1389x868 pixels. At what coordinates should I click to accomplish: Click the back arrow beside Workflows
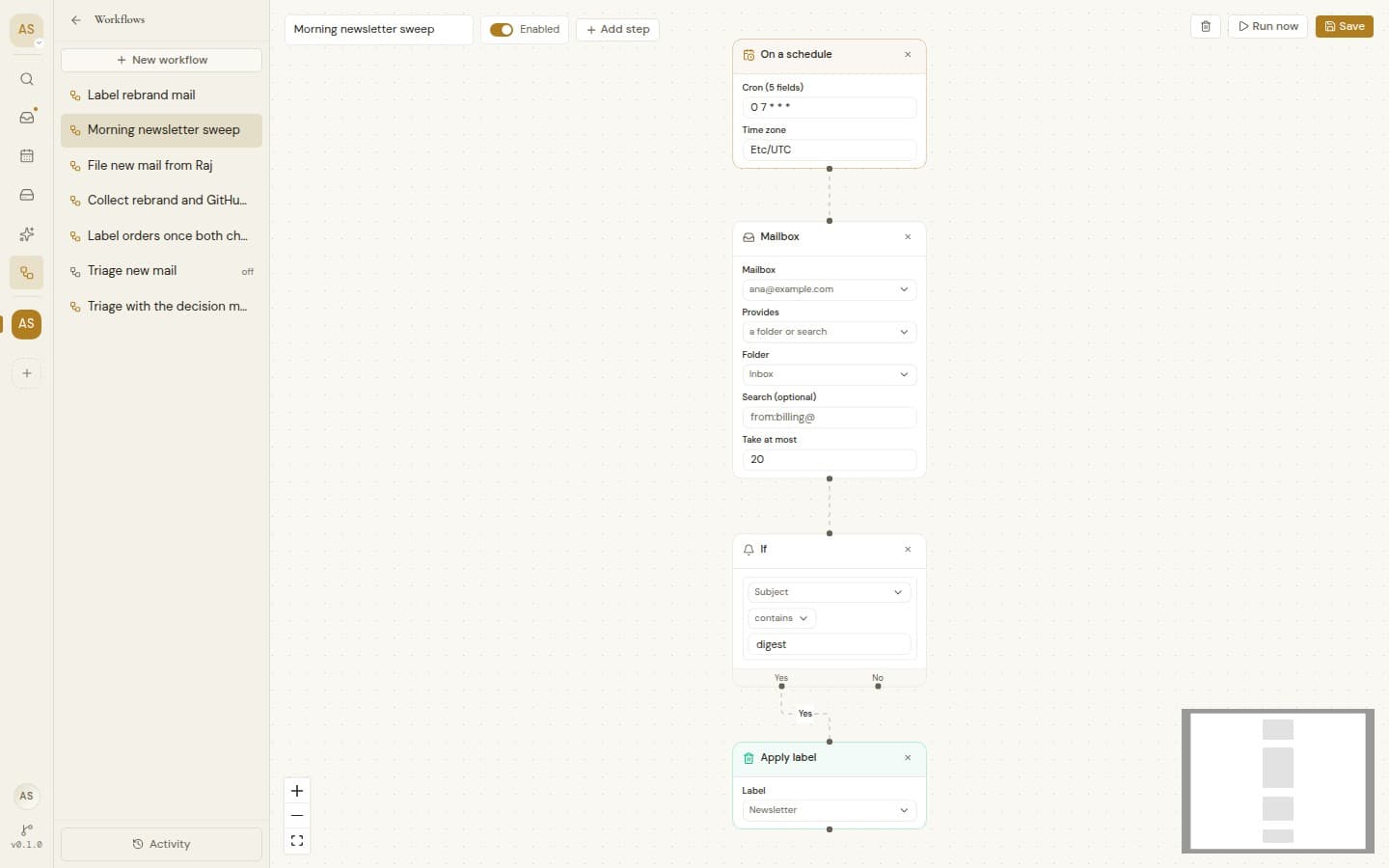coord(76,19)
